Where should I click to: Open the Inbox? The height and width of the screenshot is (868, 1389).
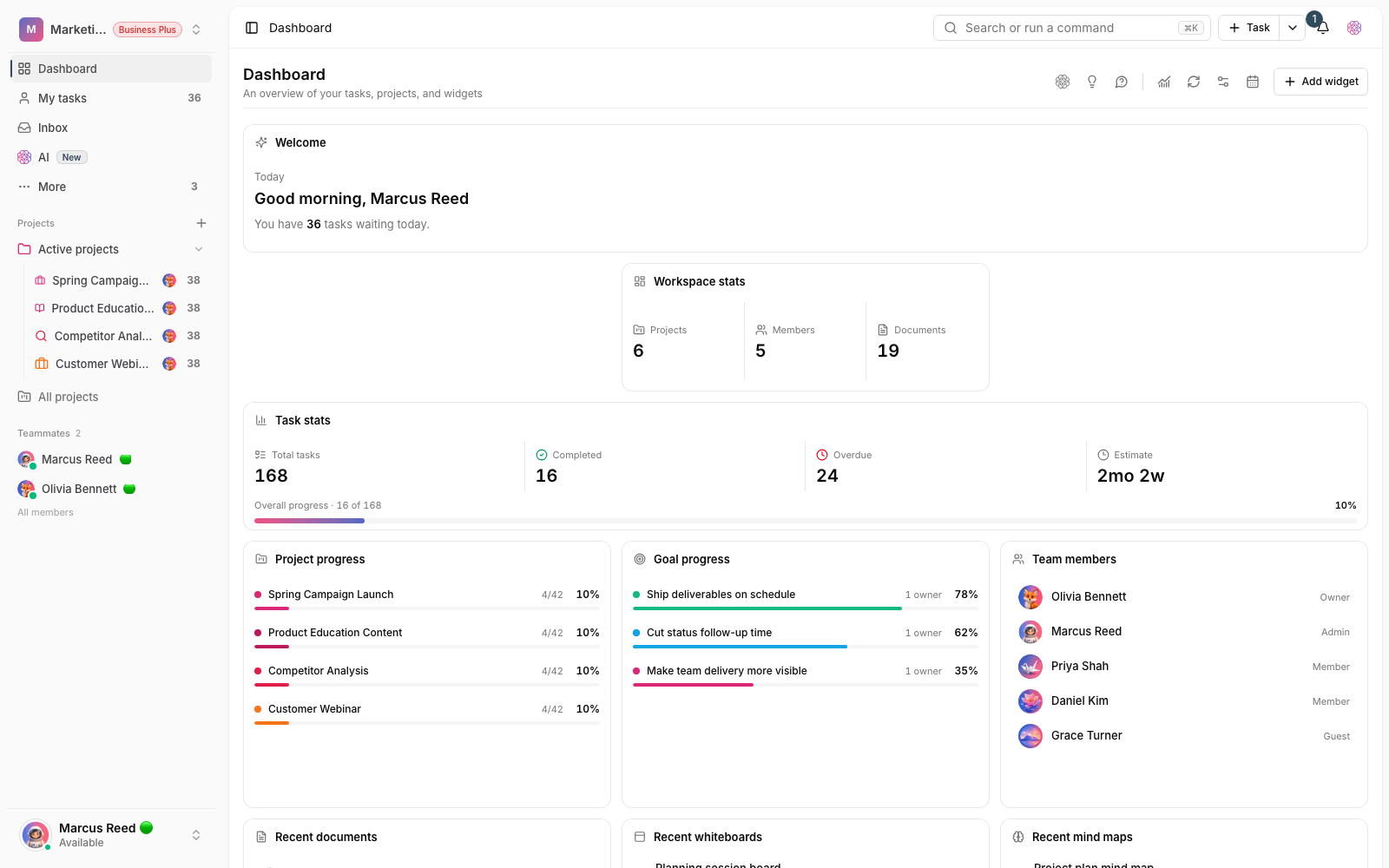(x=111, y=128)
